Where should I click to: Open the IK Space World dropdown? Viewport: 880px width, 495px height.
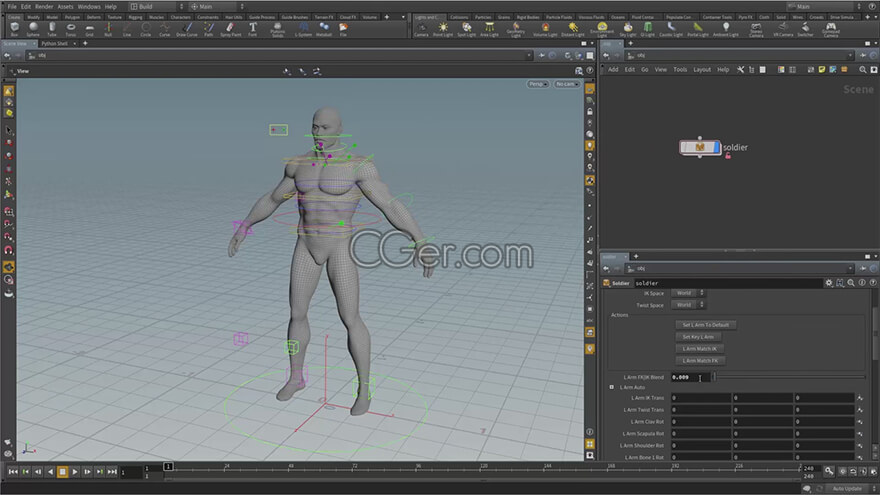click(x=688, y=293)
